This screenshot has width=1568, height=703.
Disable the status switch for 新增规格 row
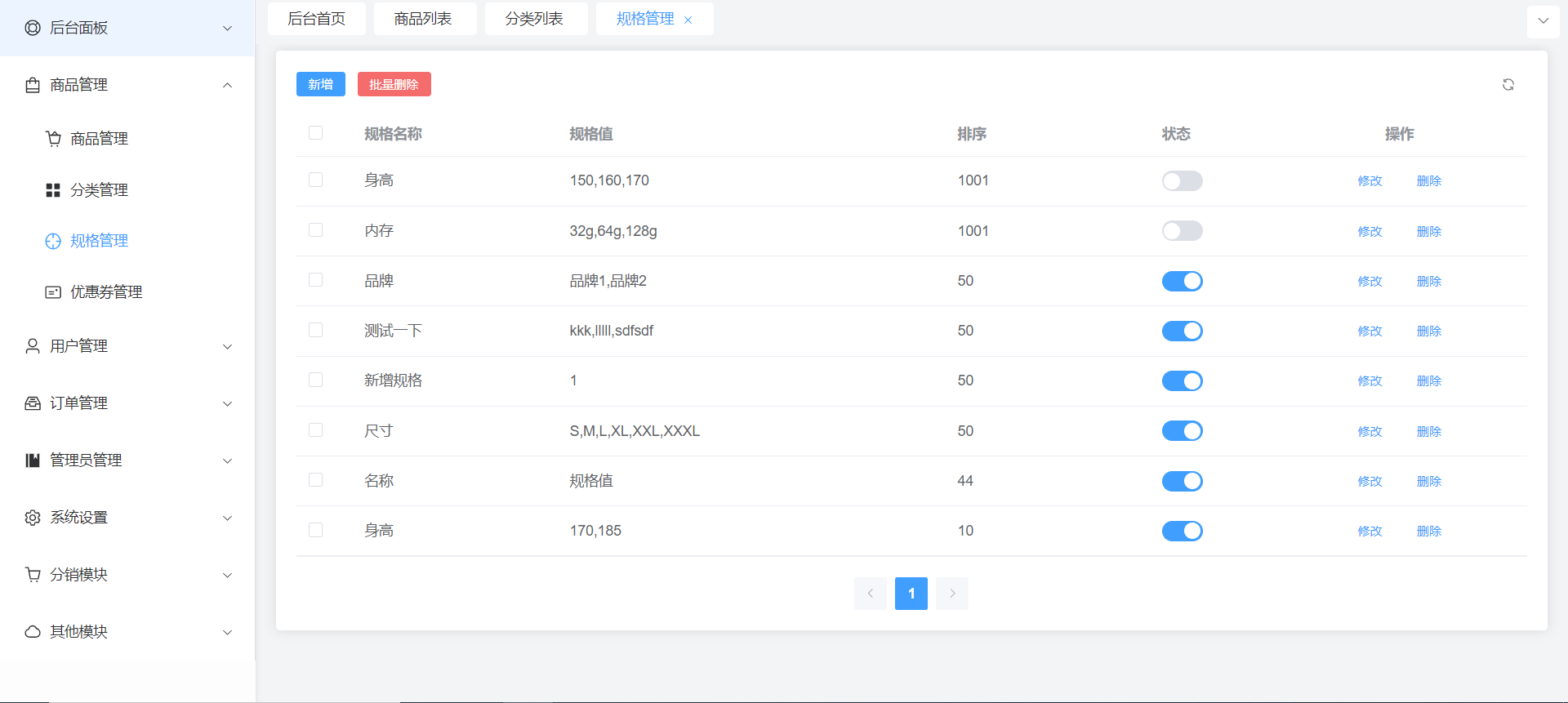pyautogui.click(x=1183, y=381)
